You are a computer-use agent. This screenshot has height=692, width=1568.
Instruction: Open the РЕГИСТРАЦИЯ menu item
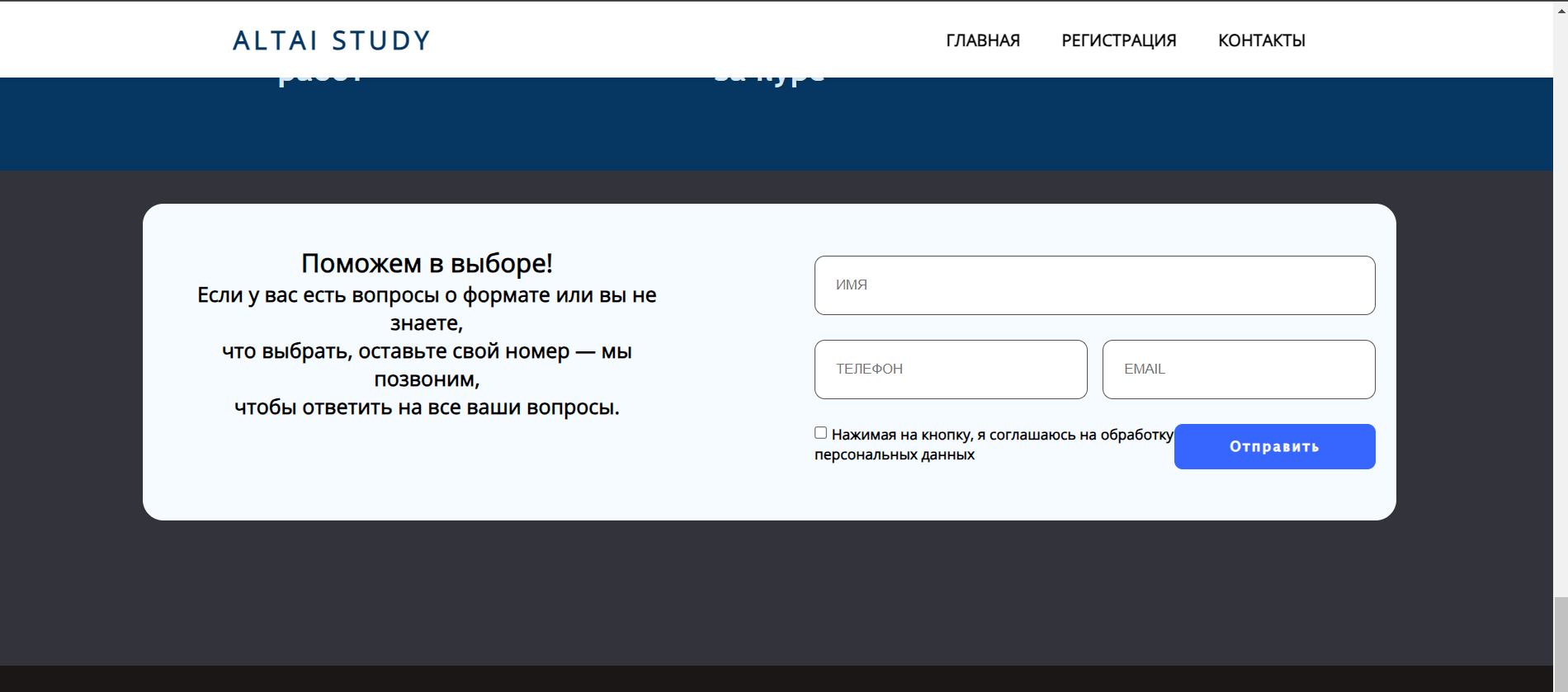click(1119, 40)
